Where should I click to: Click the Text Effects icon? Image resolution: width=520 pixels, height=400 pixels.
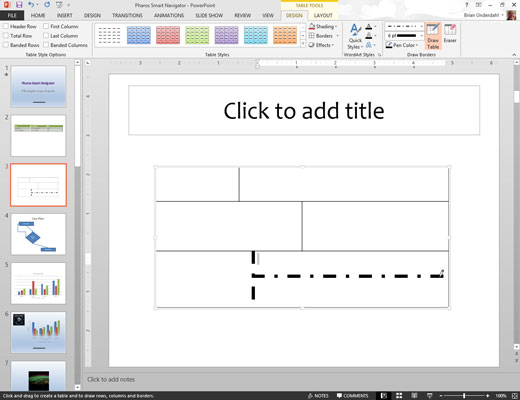point(369,45)
